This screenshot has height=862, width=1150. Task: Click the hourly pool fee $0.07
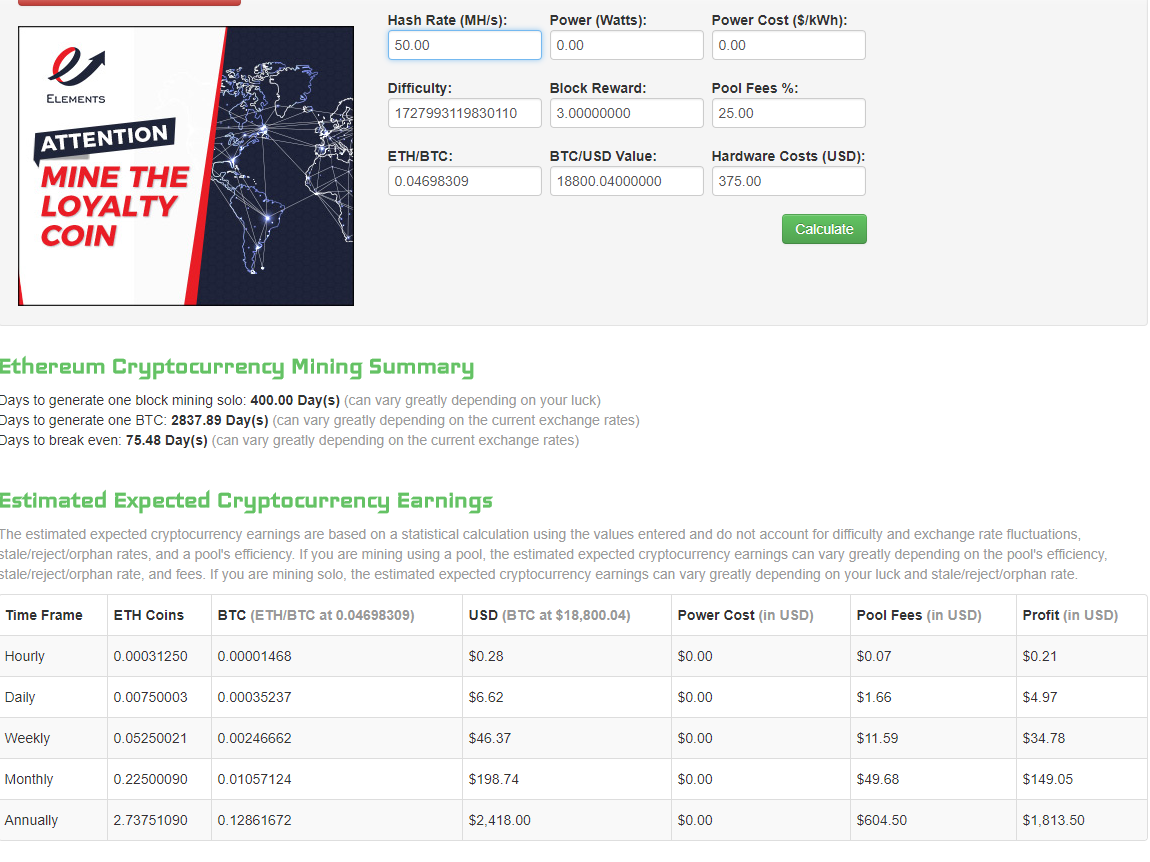point(874,656)
